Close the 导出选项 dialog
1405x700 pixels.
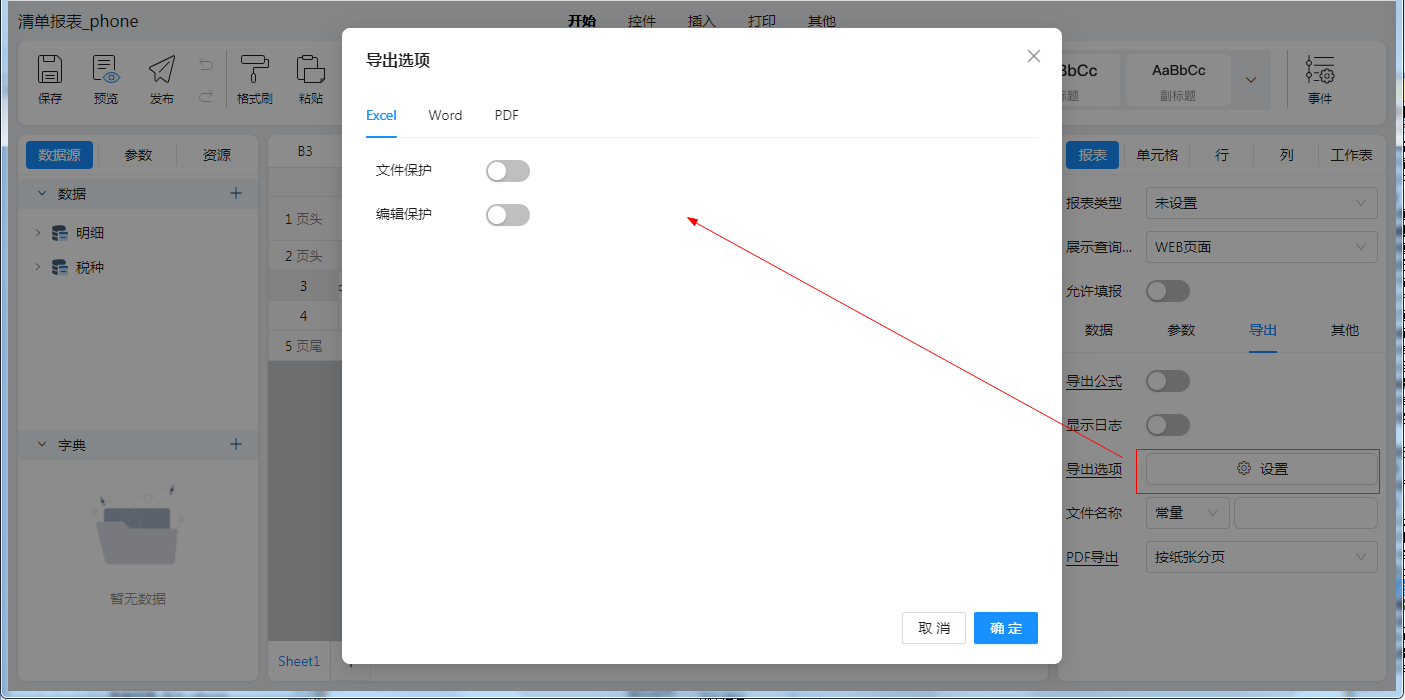click(x=1034, y=56)
